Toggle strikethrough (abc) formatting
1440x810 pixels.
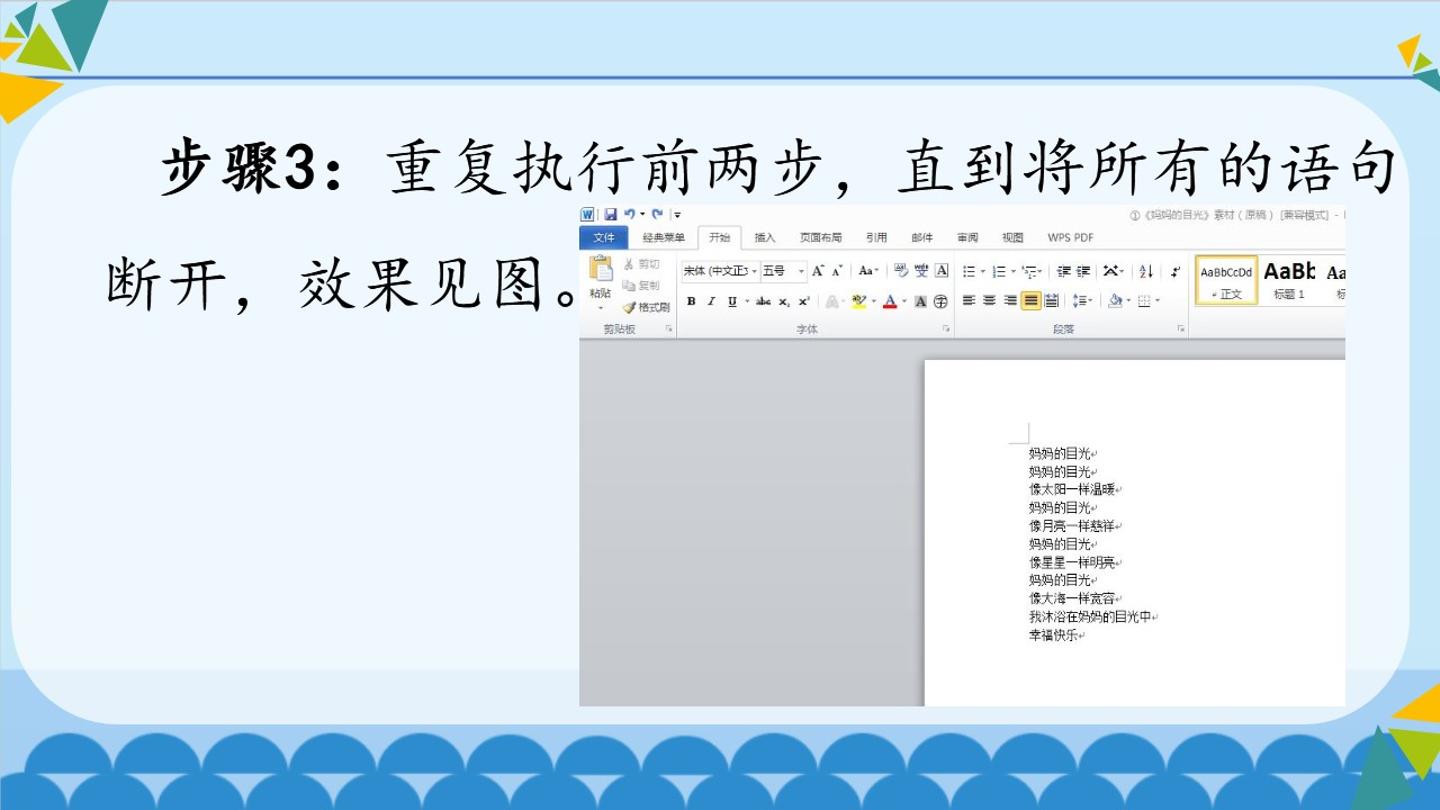(763, 301)
